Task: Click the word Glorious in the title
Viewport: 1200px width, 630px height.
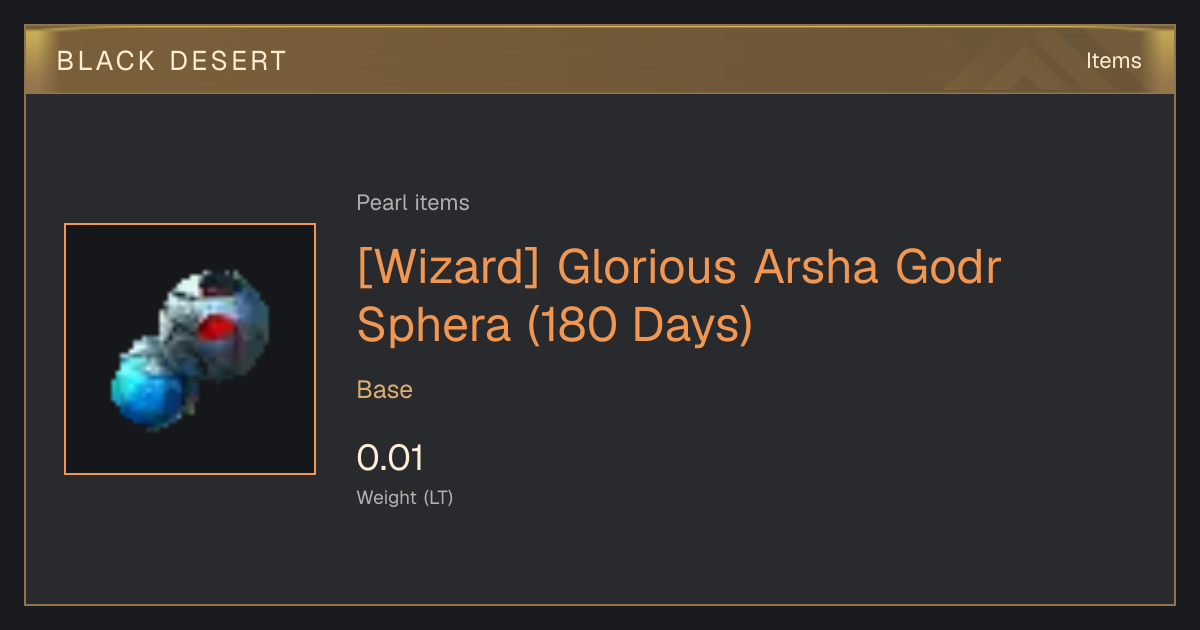Action: pos(647,269)
